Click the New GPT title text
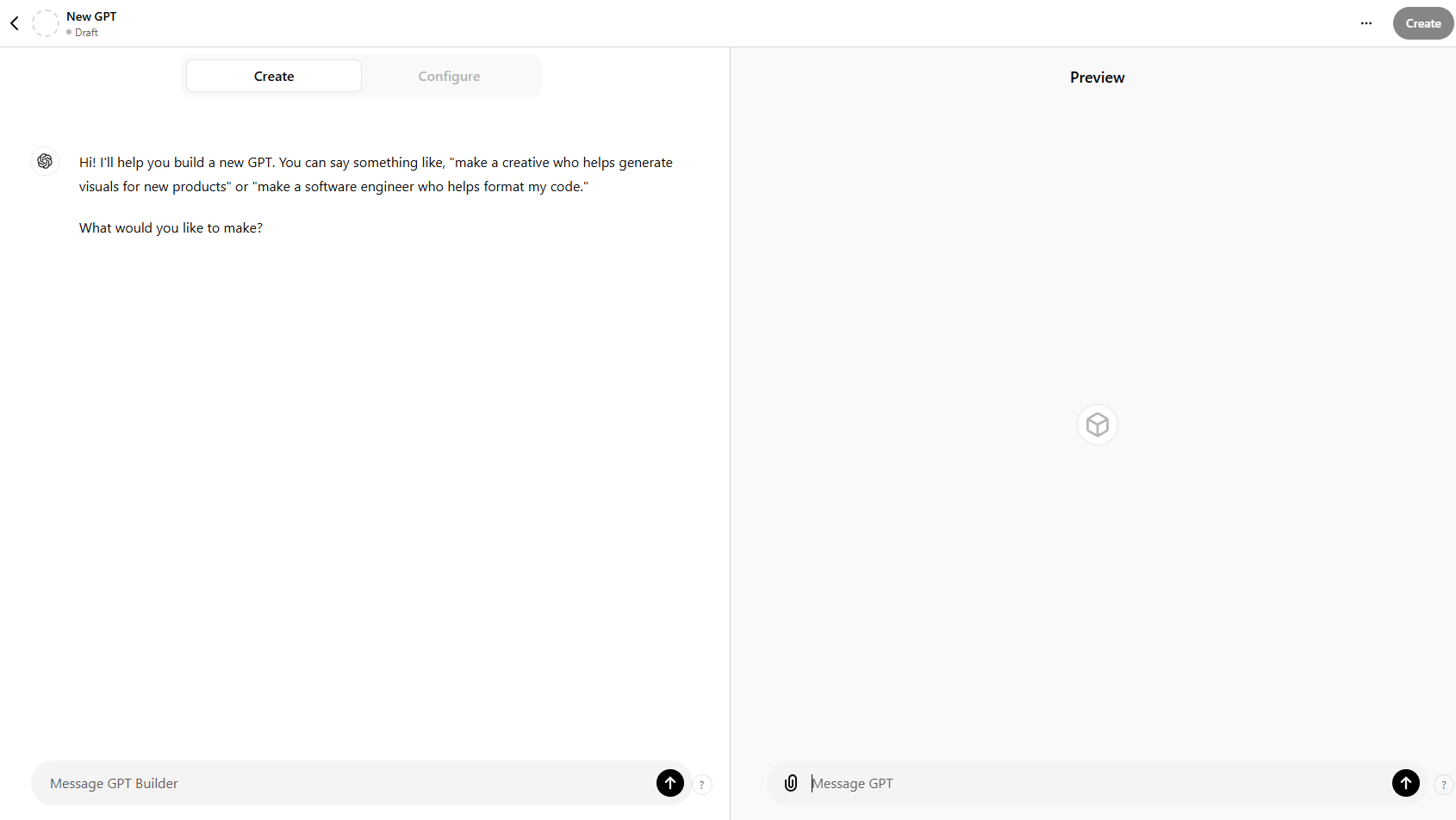The image size is (1456, 820). pyautogui.click(x=91, y=16)
